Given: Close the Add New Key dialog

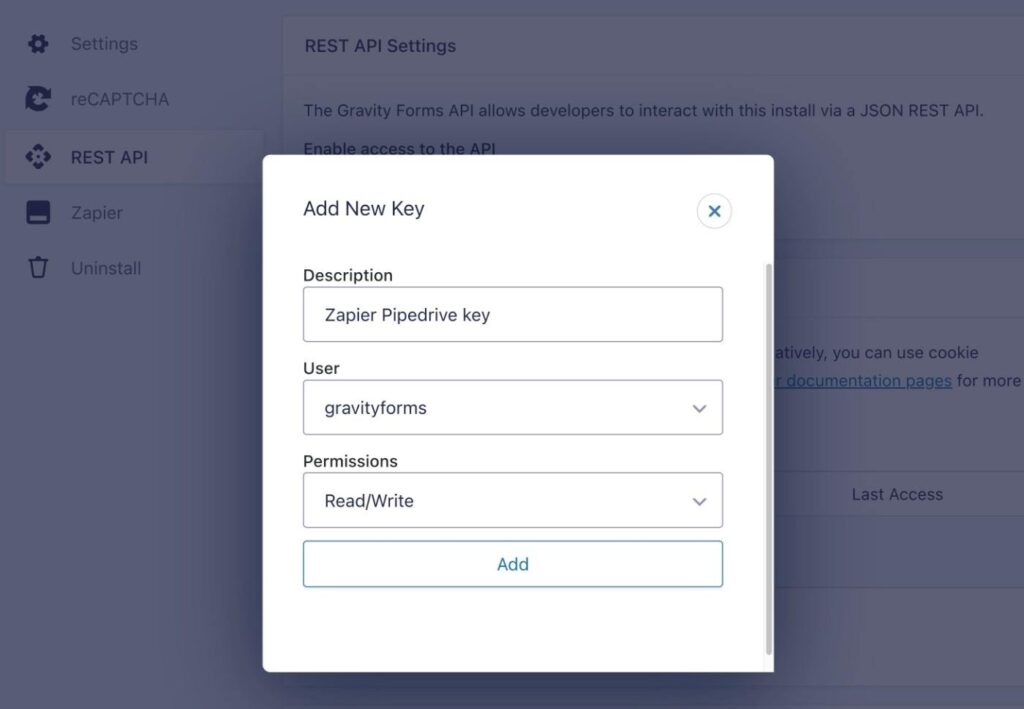Looking at the screenshot, I should 713,211.
